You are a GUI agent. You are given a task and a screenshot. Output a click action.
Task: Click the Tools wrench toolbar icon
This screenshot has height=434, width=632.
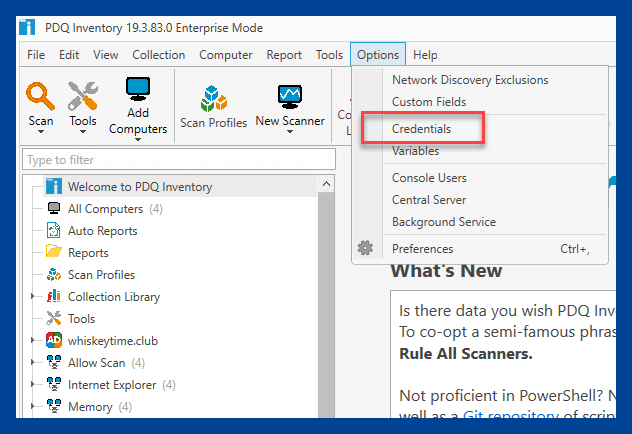(x=83, y=96)
